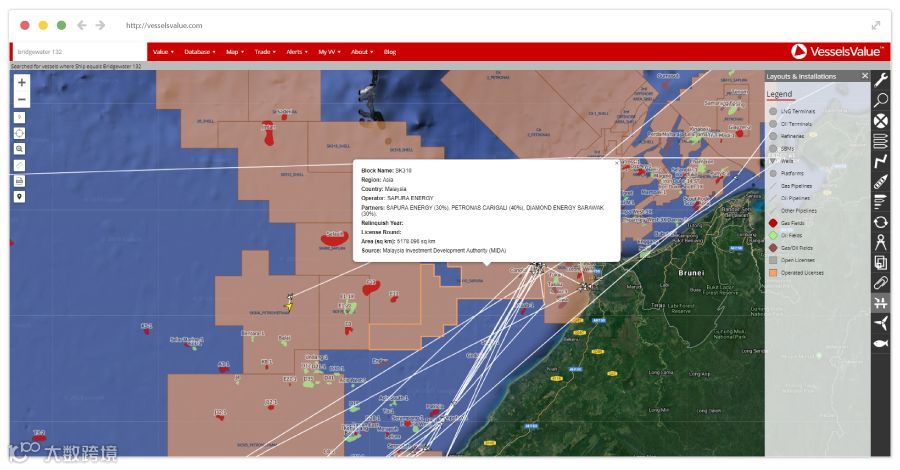Click the LNG Terminals legend entry
Image resolution: width=900 pixels, height=470 pixels.
click(792, 111)
